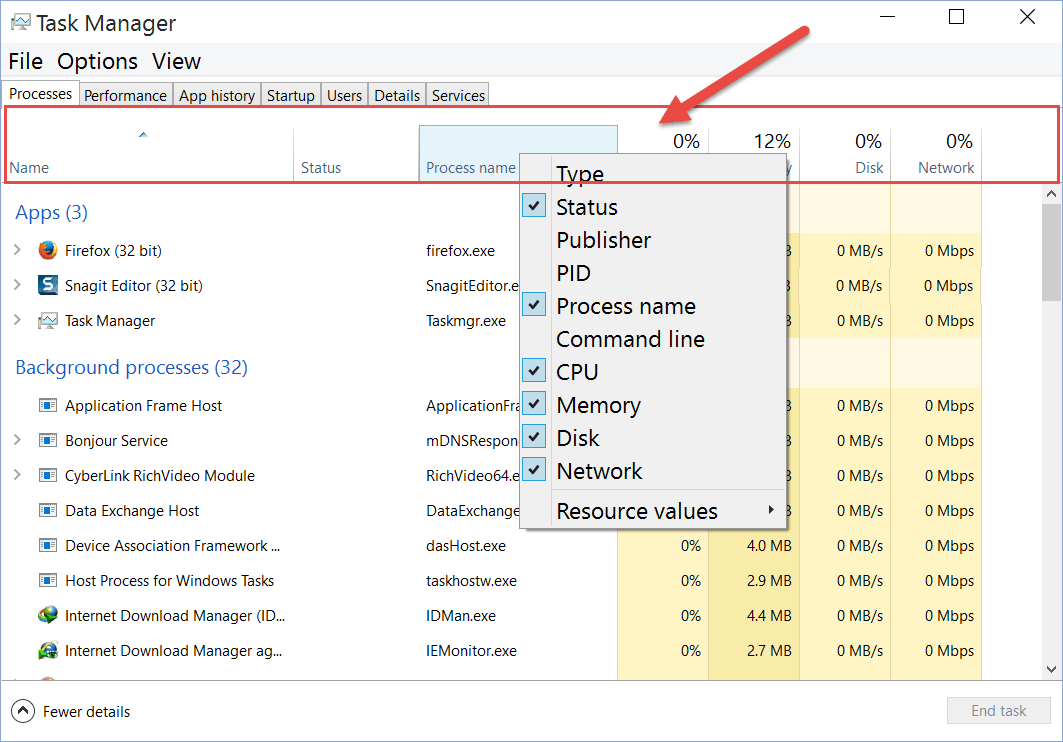
Task: Open the Resource values submenu
Action: click(x=634, y=510)
